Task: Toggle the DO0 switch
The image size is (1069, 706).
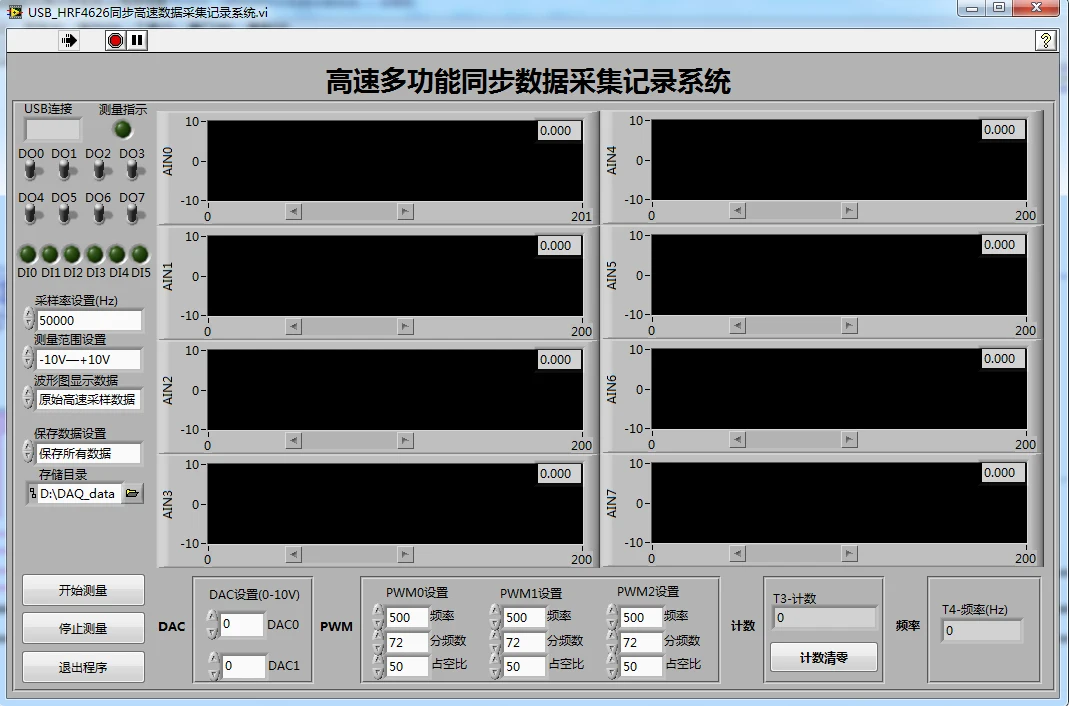Action: pyautogui.click(x=31, y=170)
